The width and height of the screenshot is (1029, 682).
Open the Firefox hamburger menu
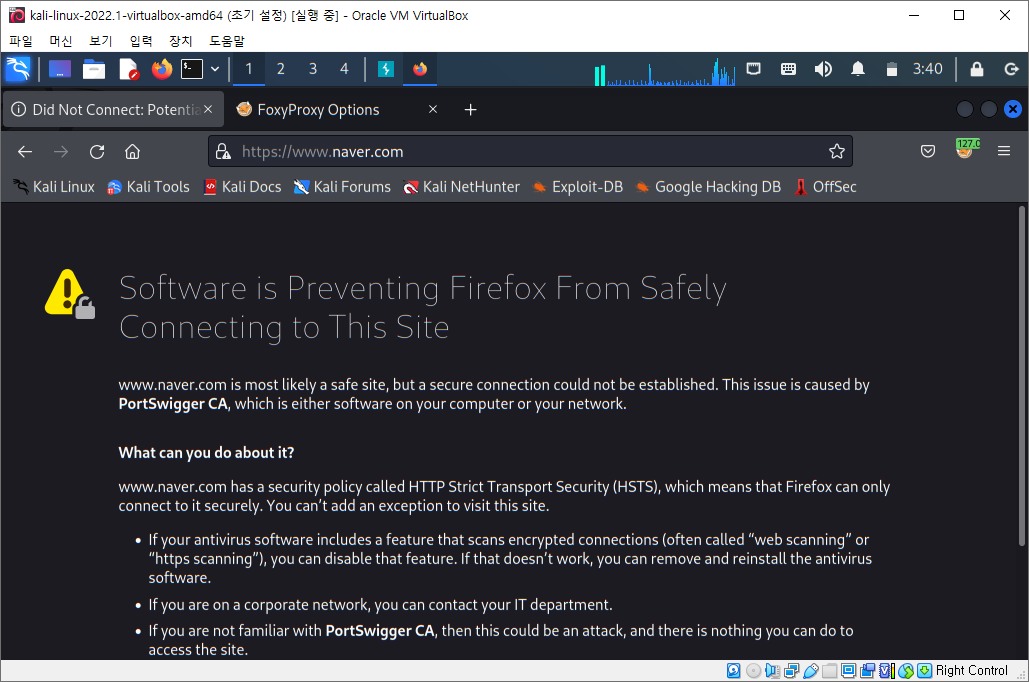pos(1004,151)
